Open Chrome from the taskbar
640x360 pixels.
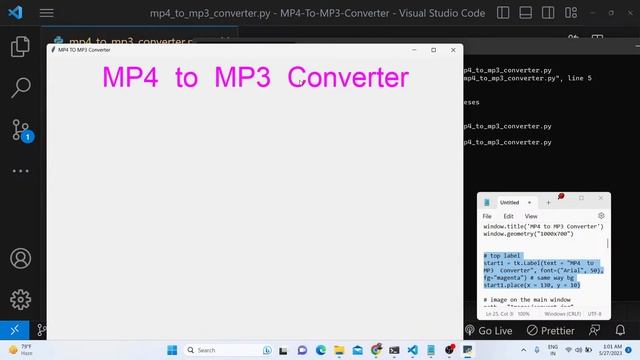click(376, 349)
